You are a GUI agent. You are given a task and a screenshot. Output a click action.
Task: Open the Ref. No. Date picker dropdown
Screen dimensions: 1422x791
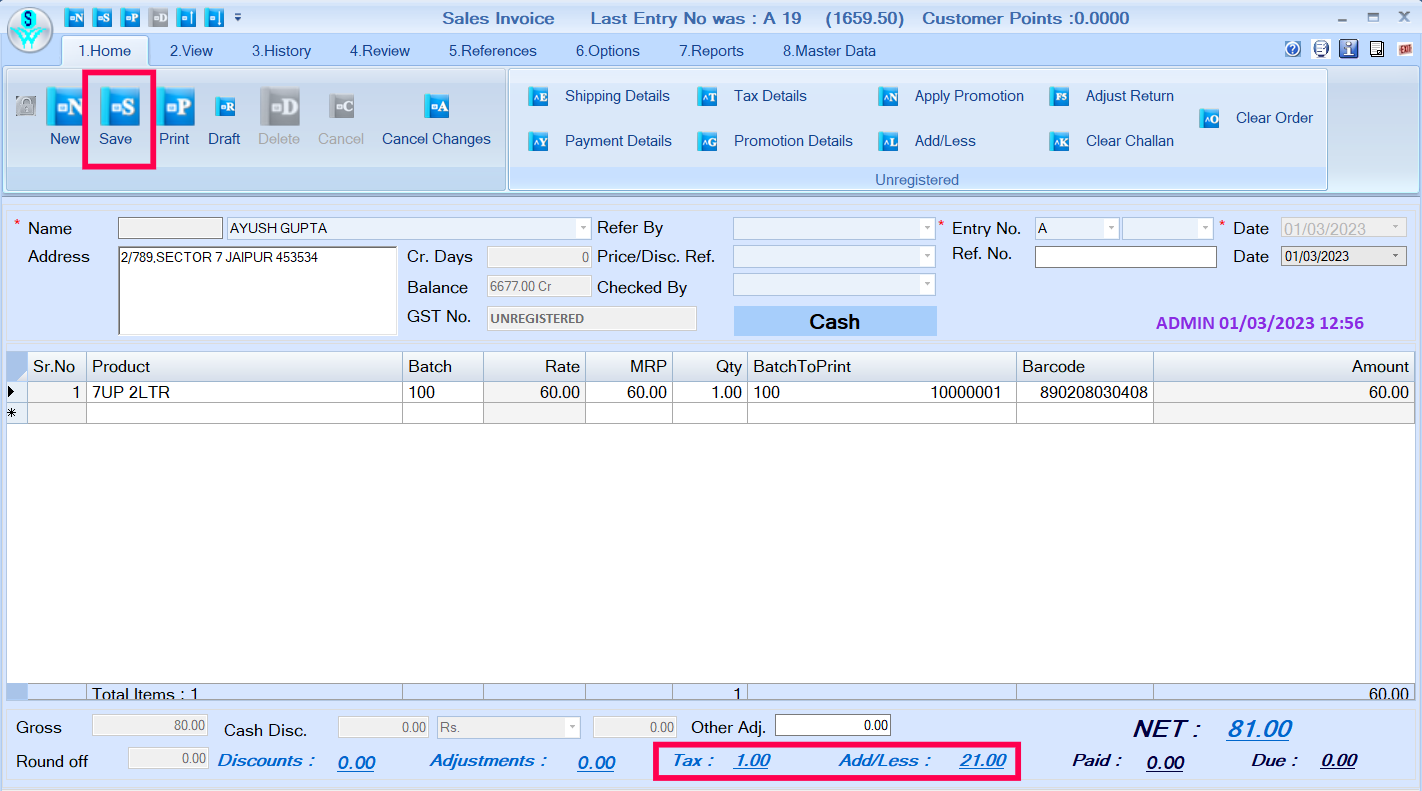pyautogui.click(x=1398, y=257)
